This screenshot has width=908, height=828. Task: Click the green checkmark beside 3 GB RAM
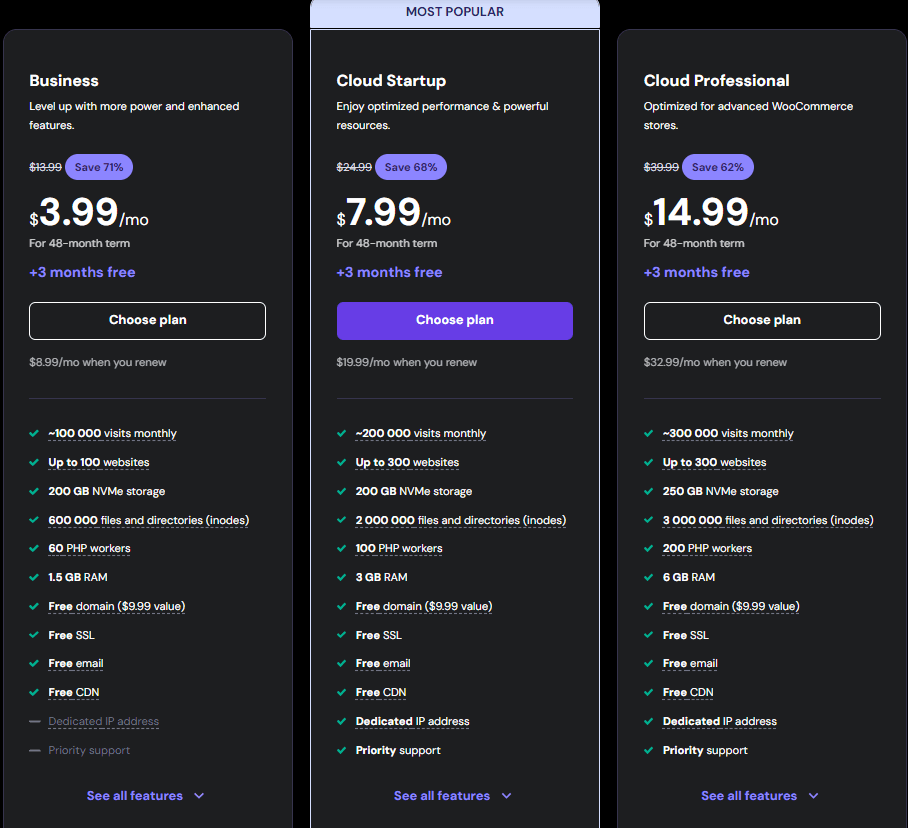(342, 577)
